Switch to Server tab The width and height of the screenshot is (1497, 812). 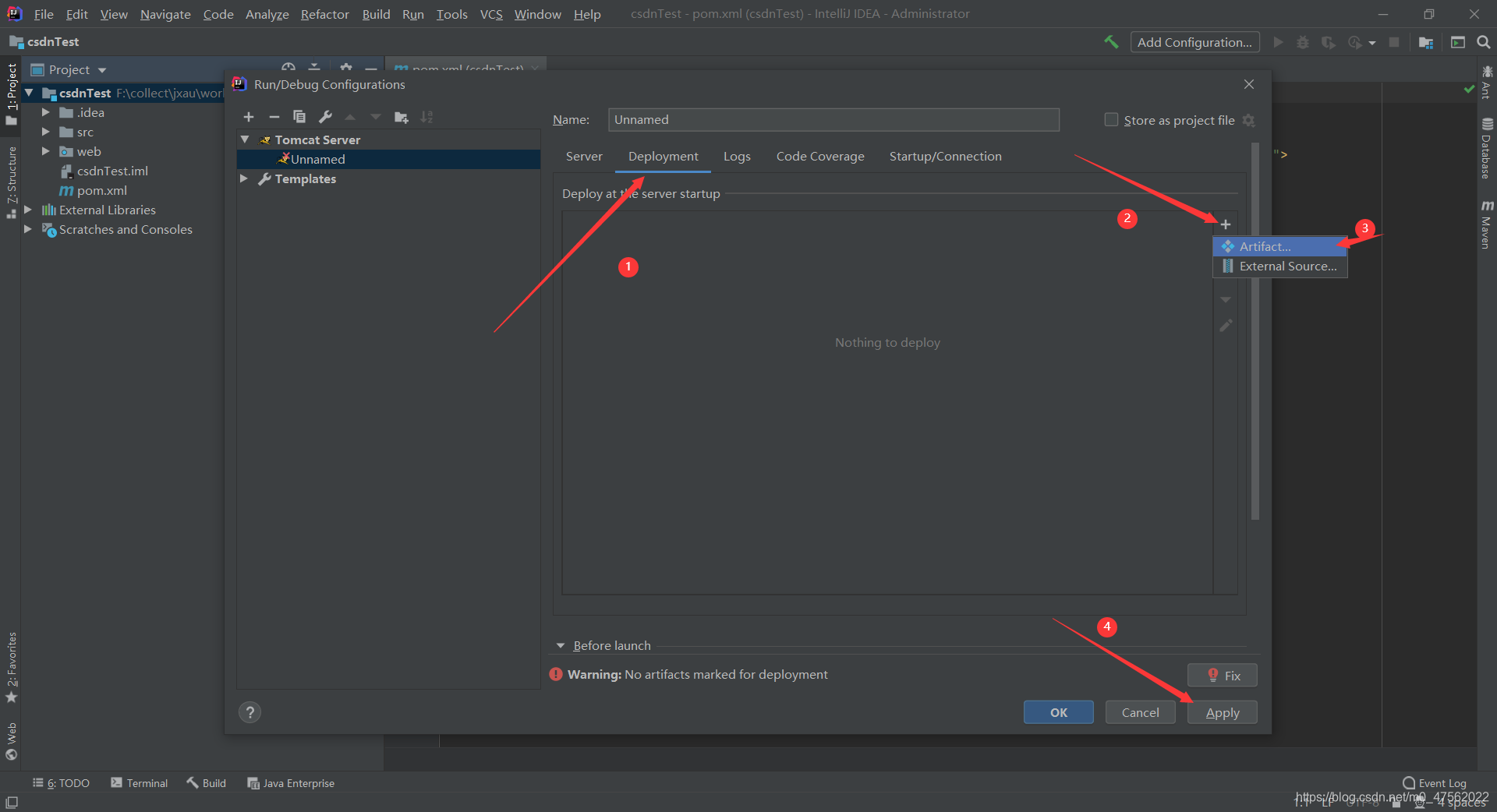584,156
